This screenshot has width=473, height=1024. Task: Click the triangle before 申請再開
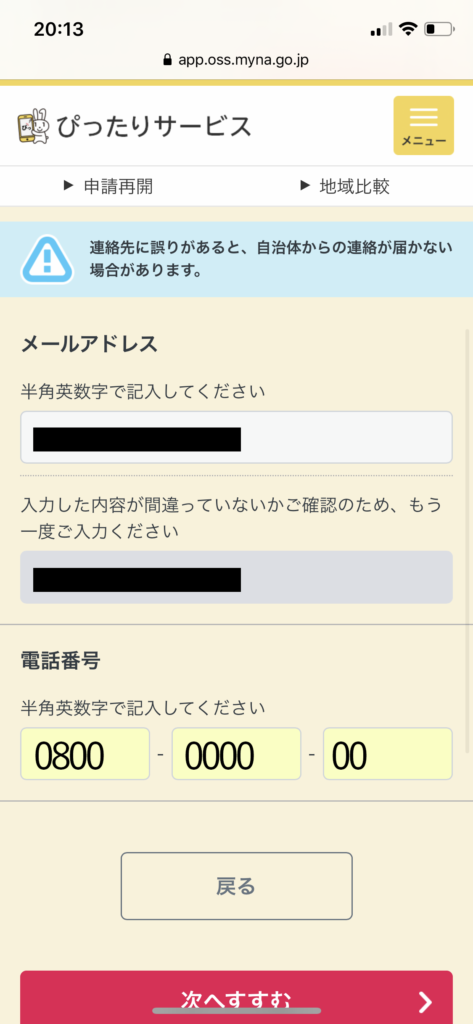[x=68, y=186]
